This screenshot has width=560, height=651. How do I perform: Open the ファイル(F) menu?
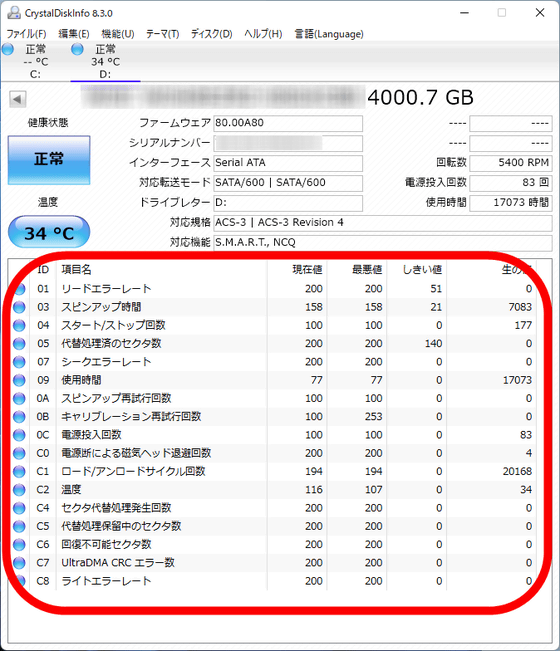pos(27,34)
